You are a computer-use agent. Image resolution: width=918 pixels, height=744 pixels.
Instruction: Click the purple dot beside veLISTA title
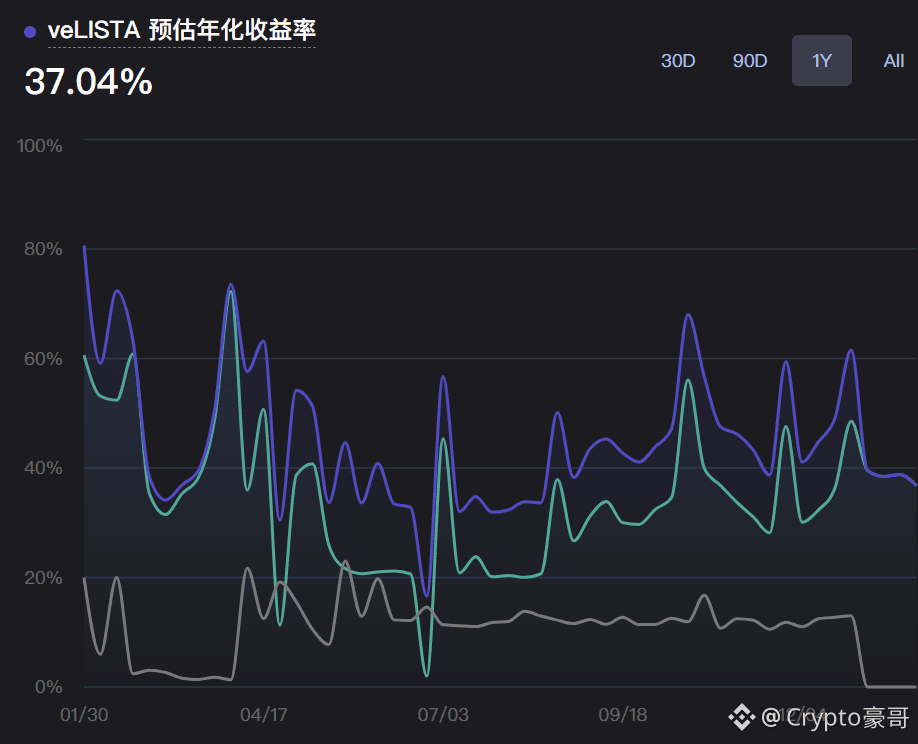[x=30, y=31]
